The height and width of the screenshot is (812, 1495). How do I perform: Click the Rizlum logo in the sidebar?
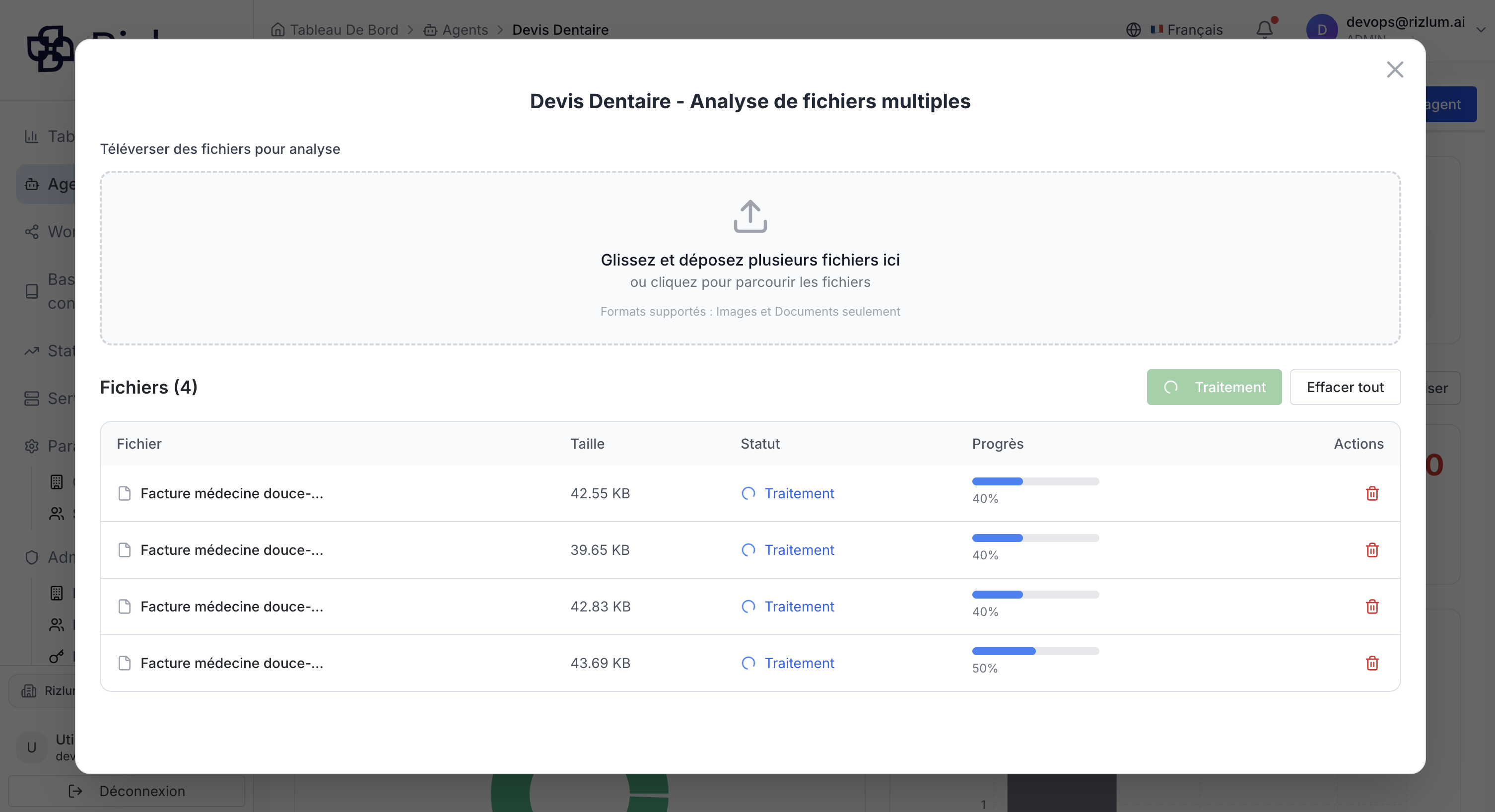tap(50, 49)
